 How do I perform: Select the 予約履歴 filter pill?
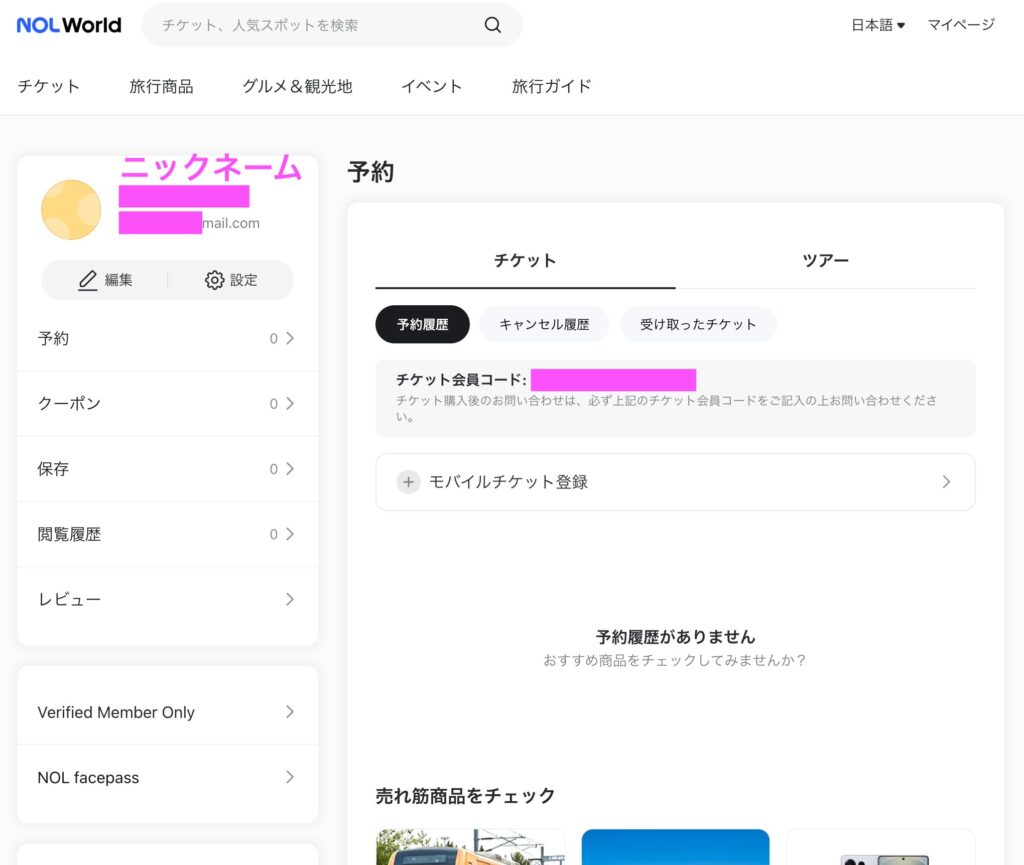point(422,324)
